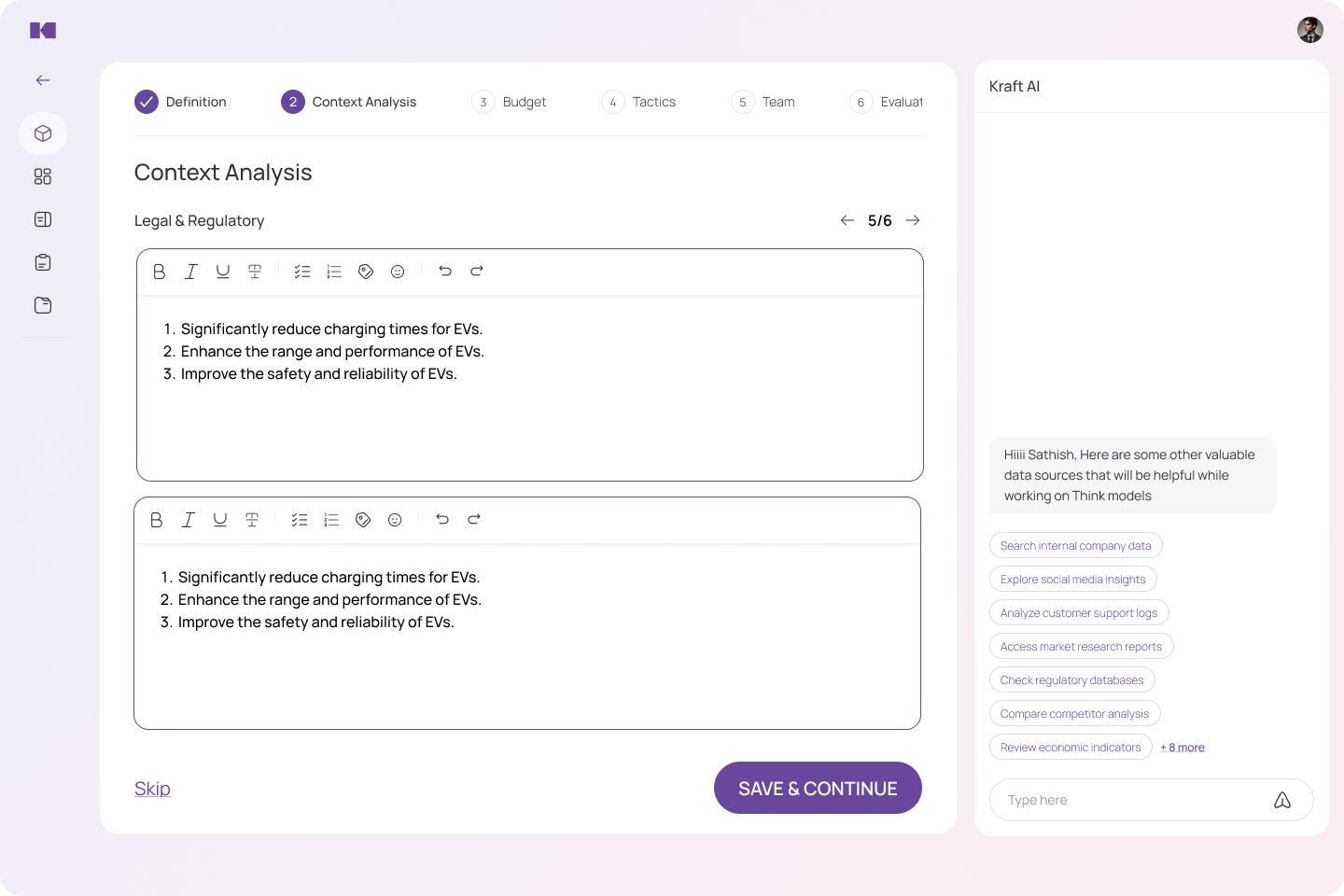The height and width of the screenshot is (896, 1344).
Task: Redo the change in the second editor
Action: click(474, 520)
